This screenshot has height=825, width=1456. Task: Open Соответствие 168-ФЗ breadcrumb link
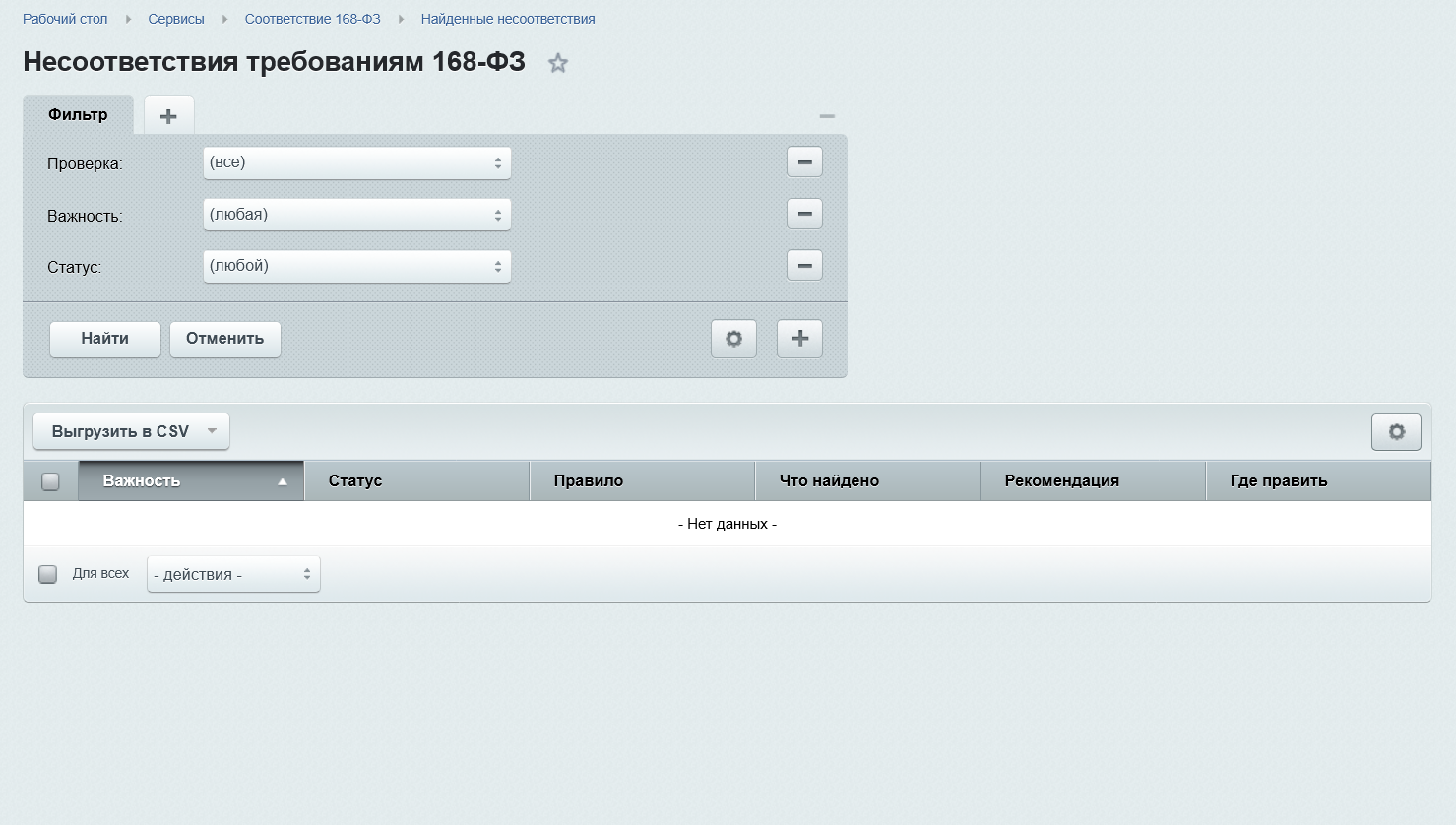[312, 19]
